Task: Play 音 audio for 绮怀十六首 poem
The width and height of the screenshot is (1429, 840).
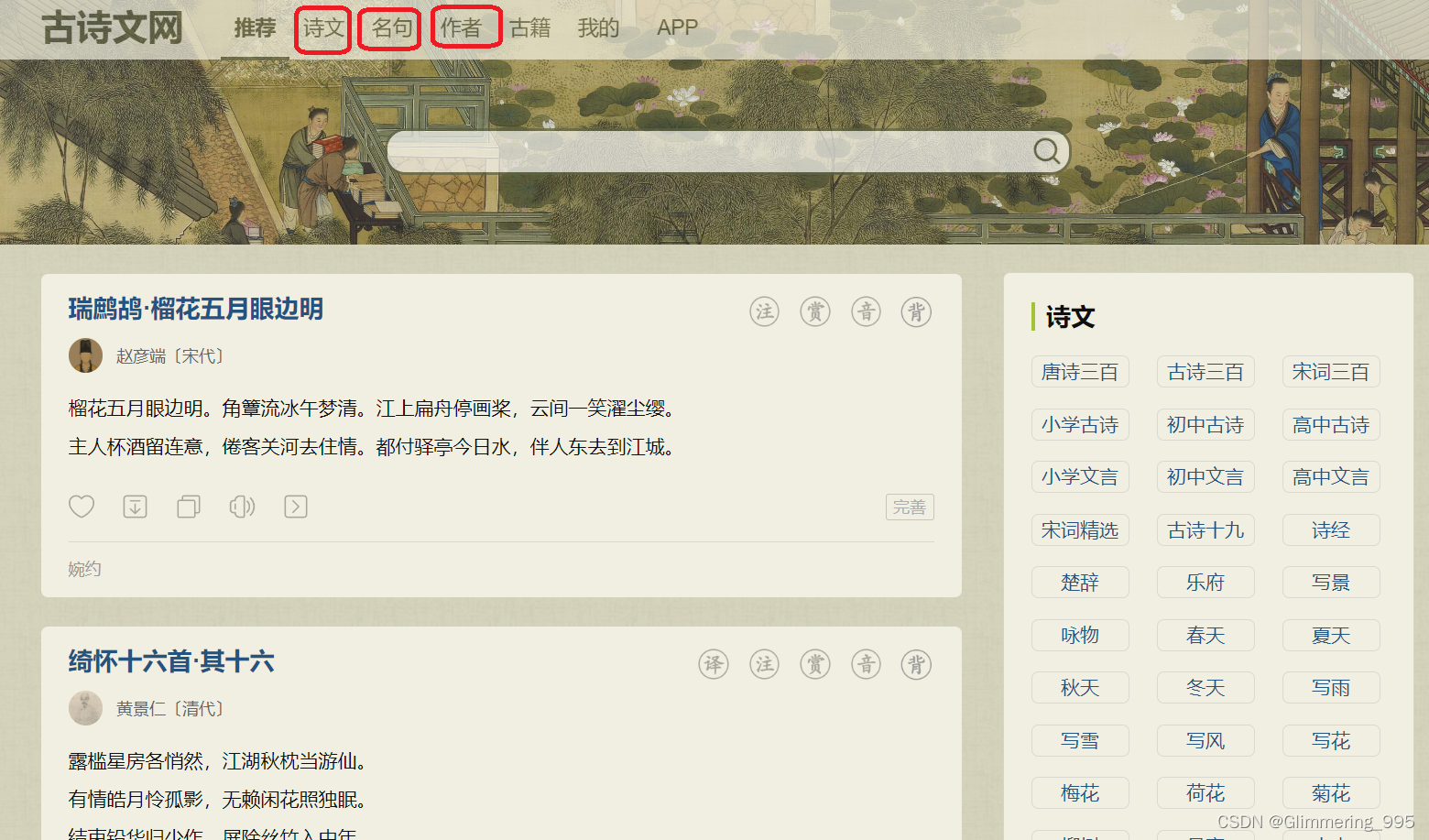Action: pyautogui.click(x=866, y=664)
